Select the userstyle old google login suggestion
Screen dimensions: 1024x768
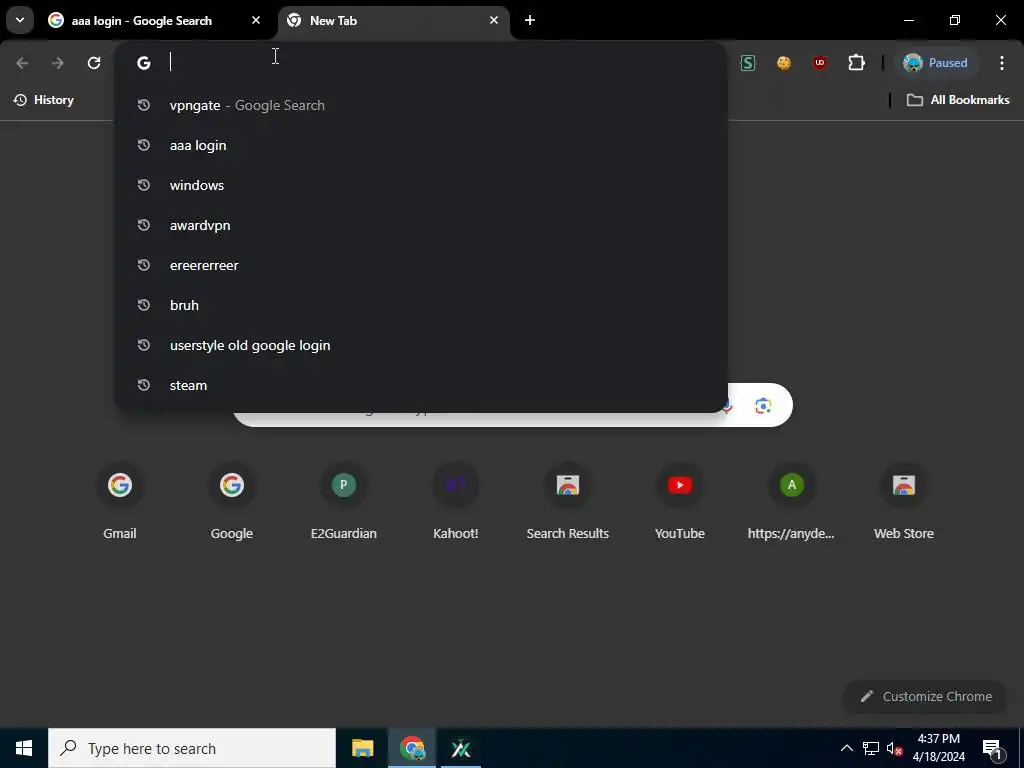click(421, 345)
